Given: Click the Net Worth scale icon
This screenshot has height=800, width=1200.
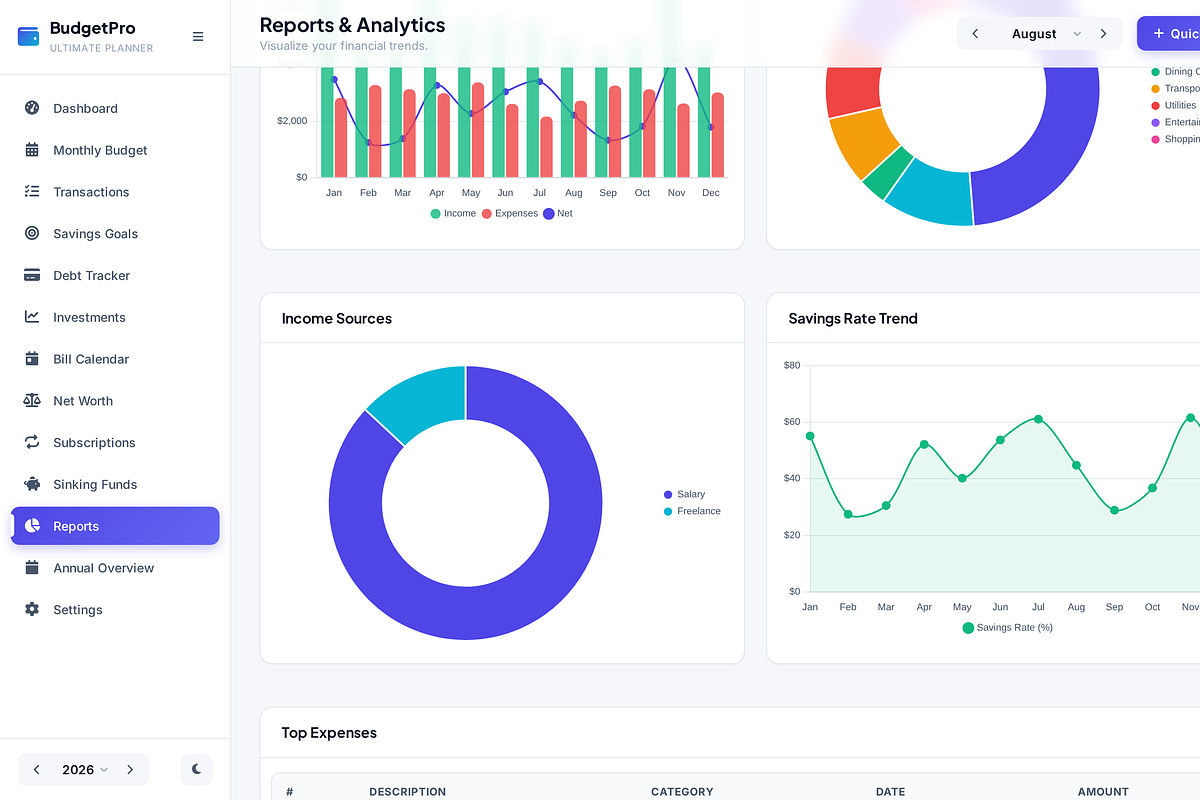Looking at the screenshot, I should pyautogui.click(x=32, y=401).
